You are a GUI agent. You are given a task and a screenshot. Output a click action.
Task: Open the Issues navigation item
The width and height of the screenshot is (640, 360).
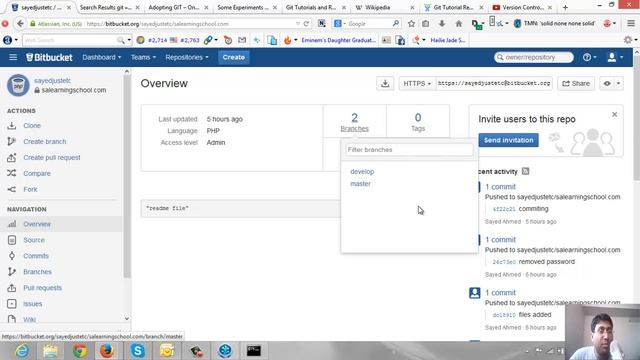(33, 304)
